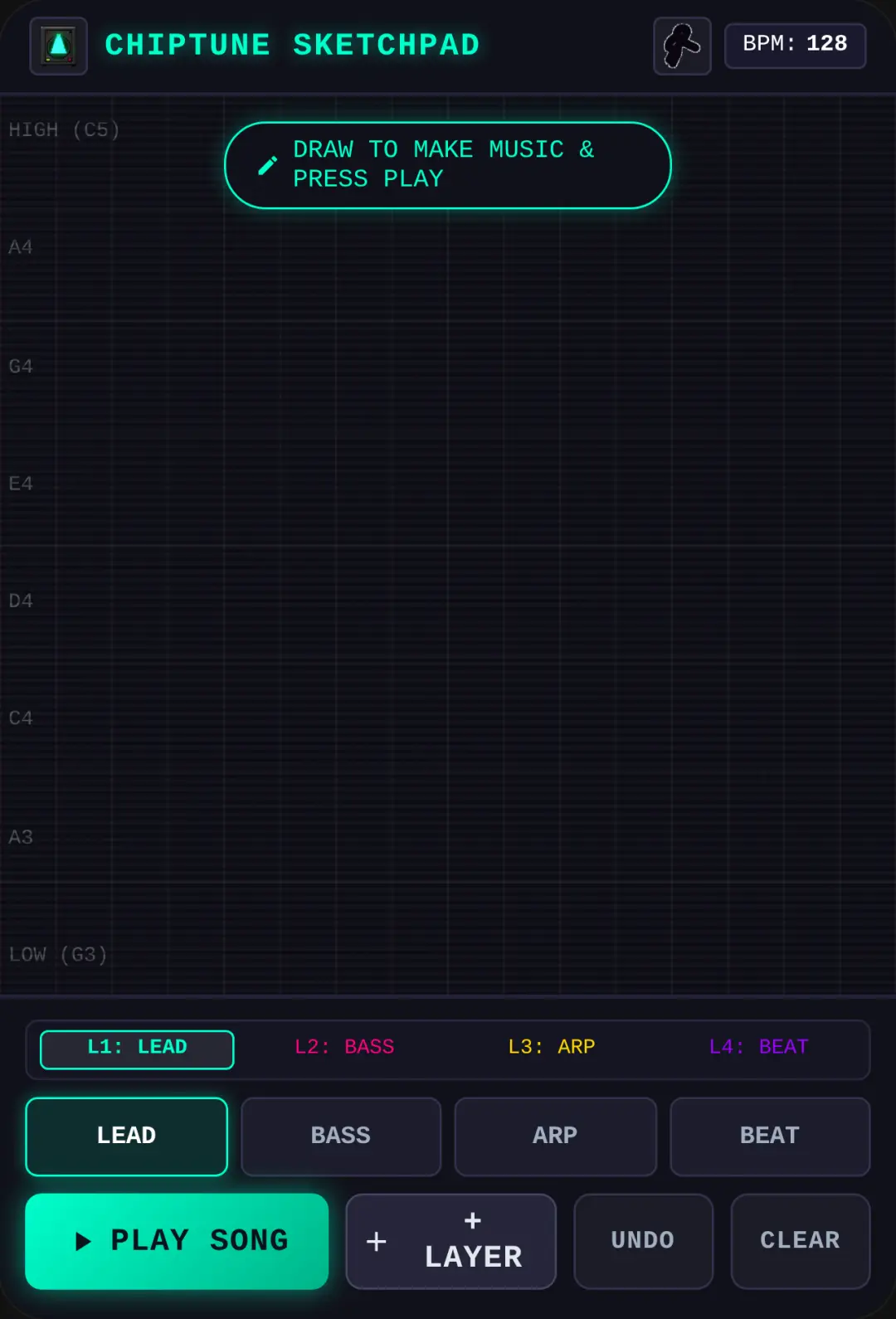The height and width of the screenshot is (1319, 896).
Task: Click the pencil icon in the hint banner
Action: (267, 165)
